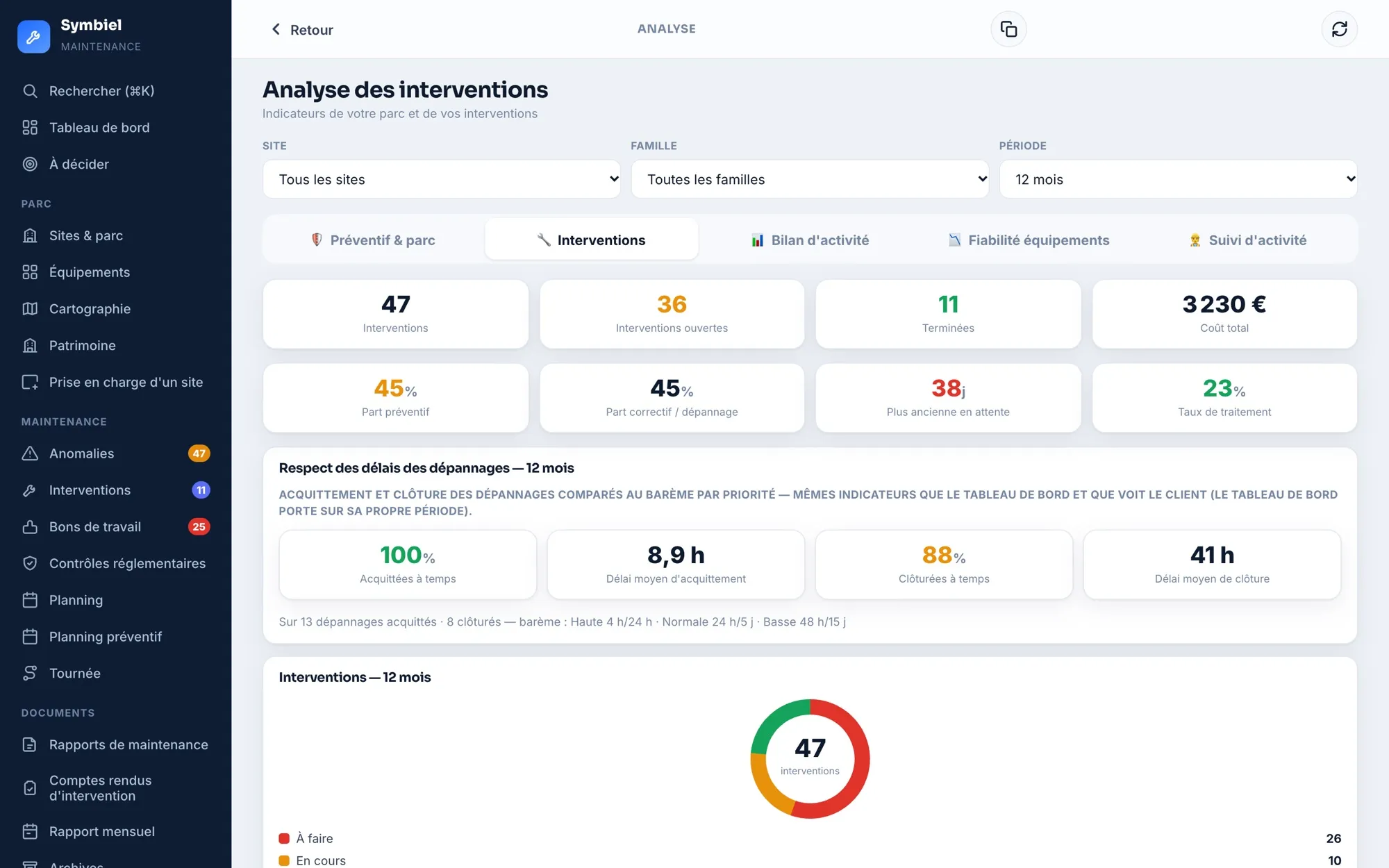1389x868 pixels.
Task: Open the Famille dropdown 'Toutes les familles'
Action: [810, 179]
